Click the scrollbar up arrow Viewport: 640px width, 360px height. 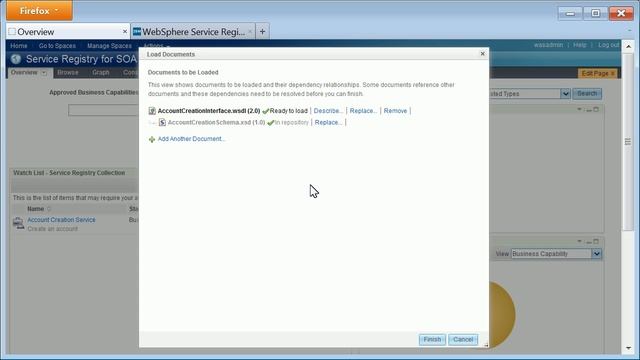click(x=628, y=46)
